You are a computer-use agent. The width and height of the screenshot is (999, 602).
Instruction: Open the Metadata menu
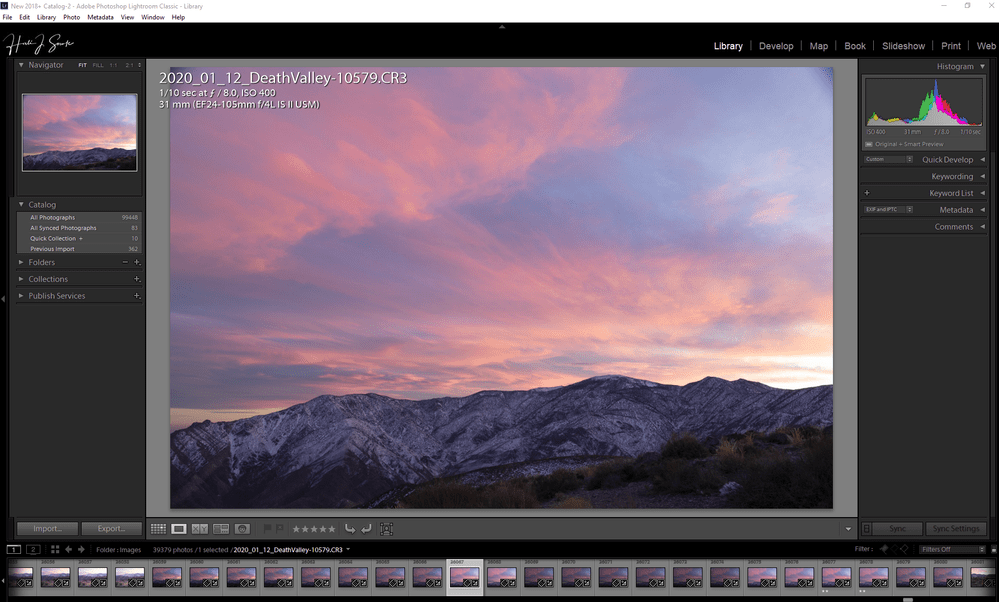click(x=99, y=17)
